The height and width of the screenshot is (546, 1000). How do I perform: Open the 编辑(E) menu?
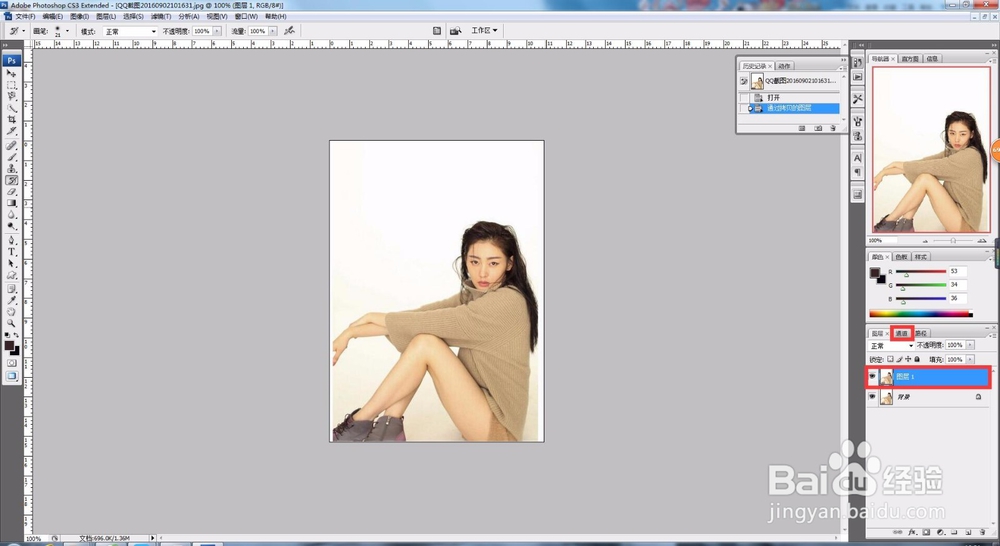[52, 16]
